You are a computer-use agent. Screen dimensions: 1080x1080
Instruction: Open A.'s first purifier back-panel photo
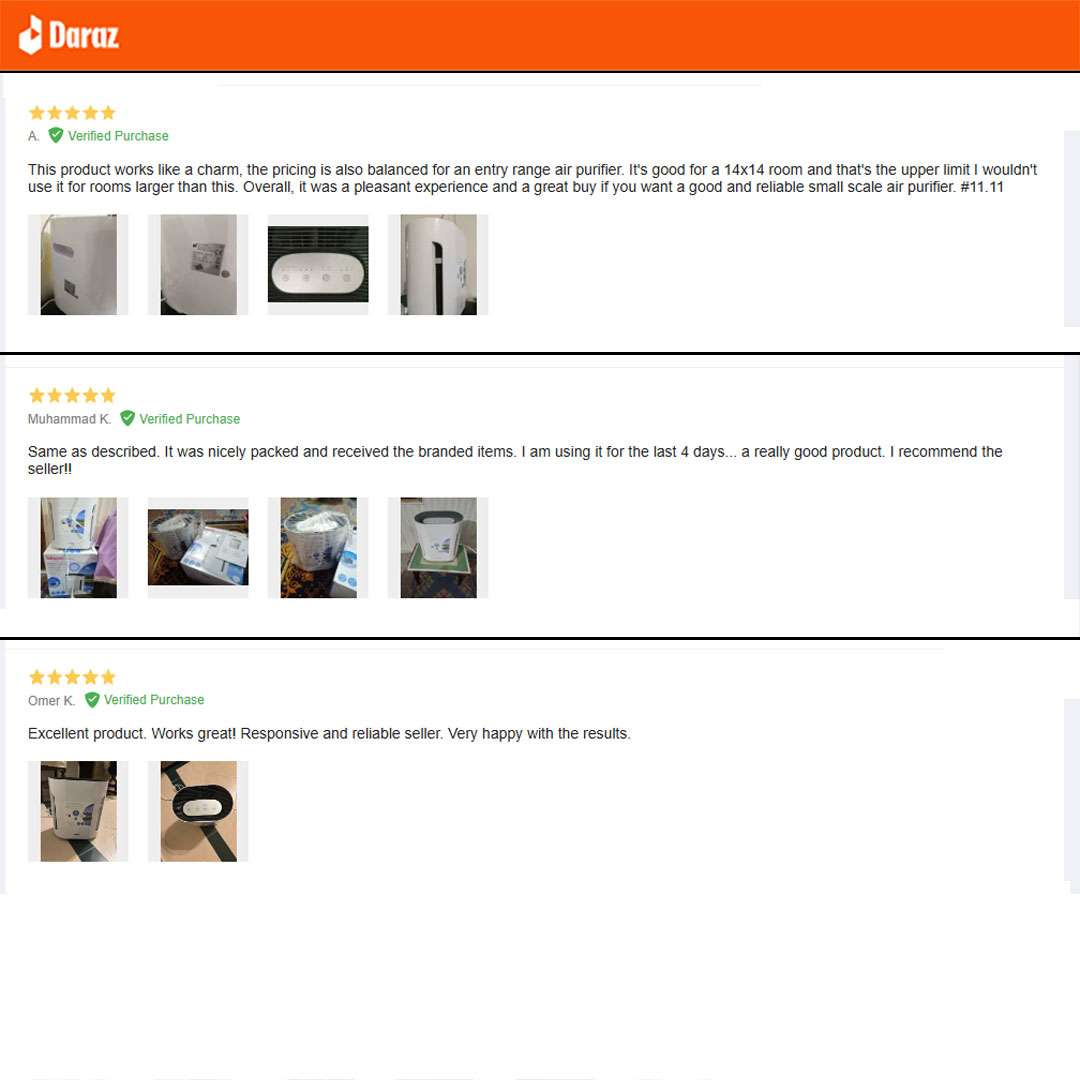[78, 264]
